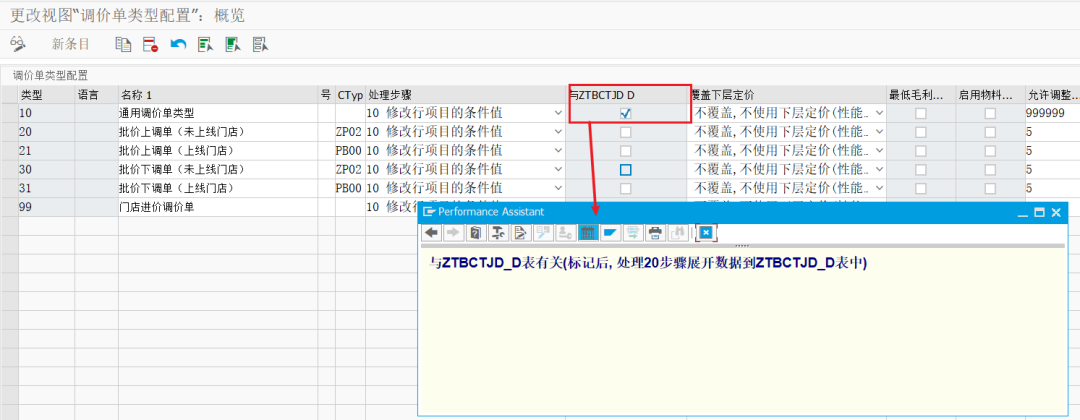This screenshot has width=1080, height=420.
Task: Click the Forward arrow in Performance Assistant
Action: [453, 233]
